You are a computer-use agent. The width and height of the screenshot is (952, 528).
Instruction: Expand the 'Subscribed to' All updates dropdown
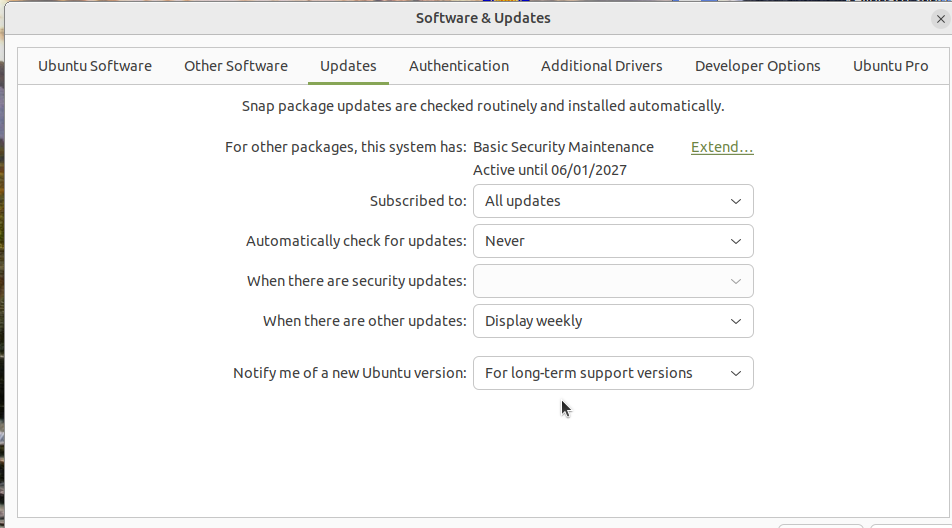pos(613,201)
